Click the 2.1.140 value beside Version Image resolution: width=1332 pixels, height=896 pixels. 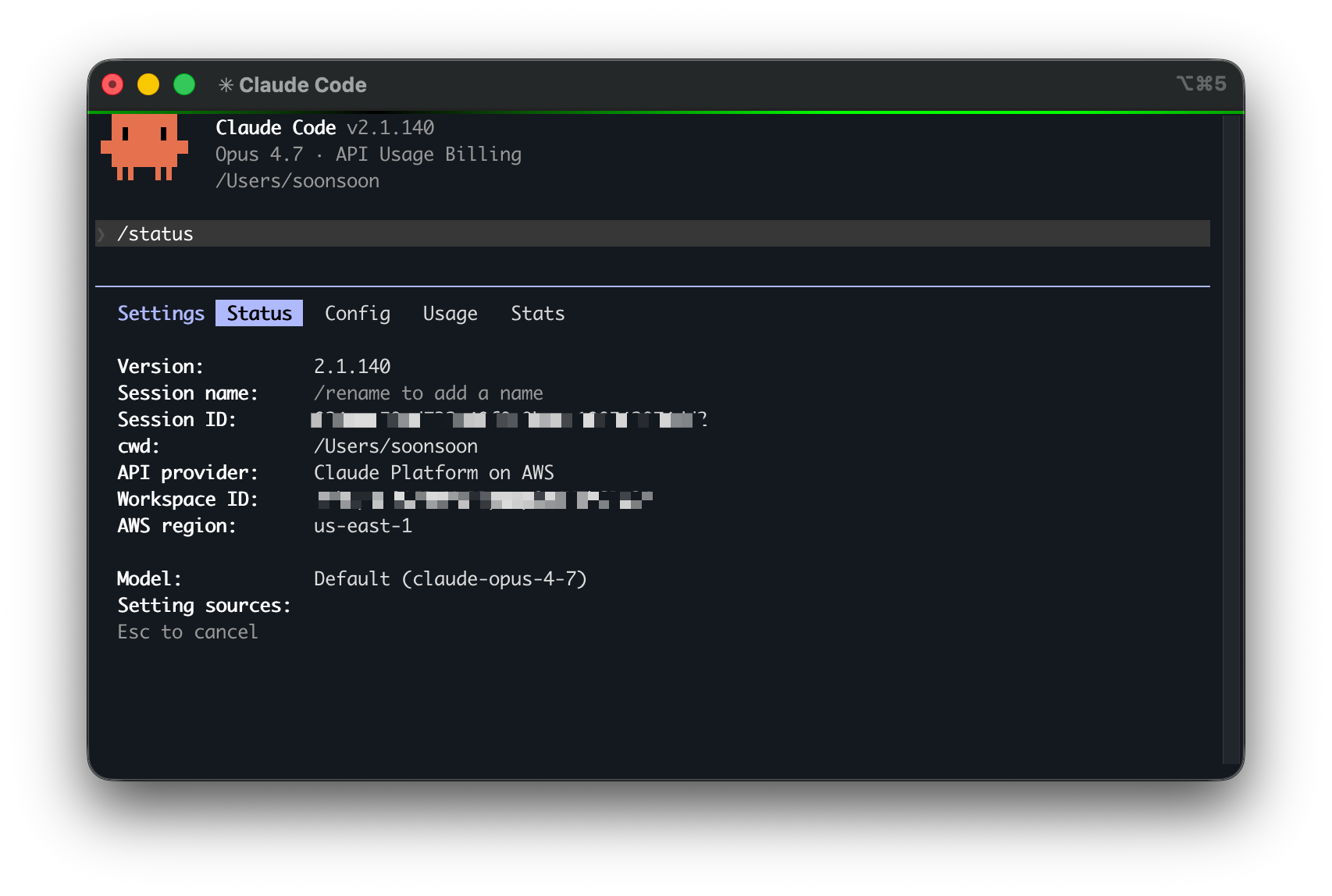352,366
